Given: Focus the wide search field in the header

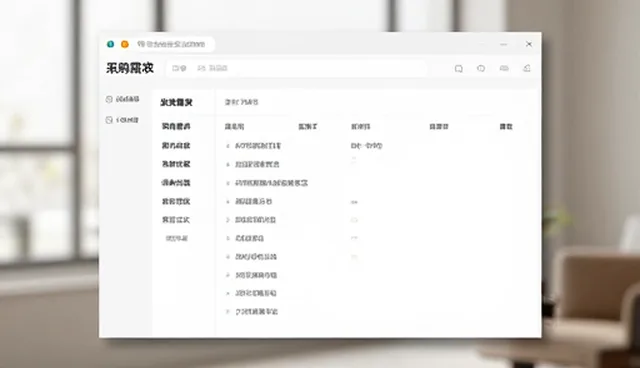Looking at the screenshot, I should point(297,68).
